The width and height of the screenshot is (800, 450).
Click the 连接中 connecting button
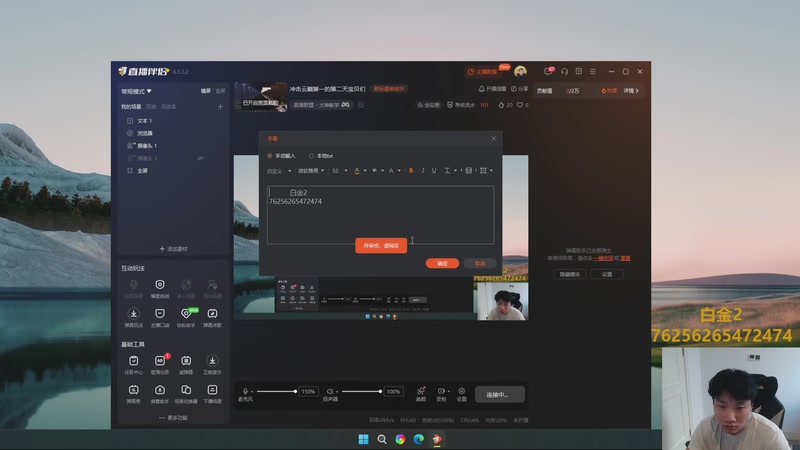(499, 394)
